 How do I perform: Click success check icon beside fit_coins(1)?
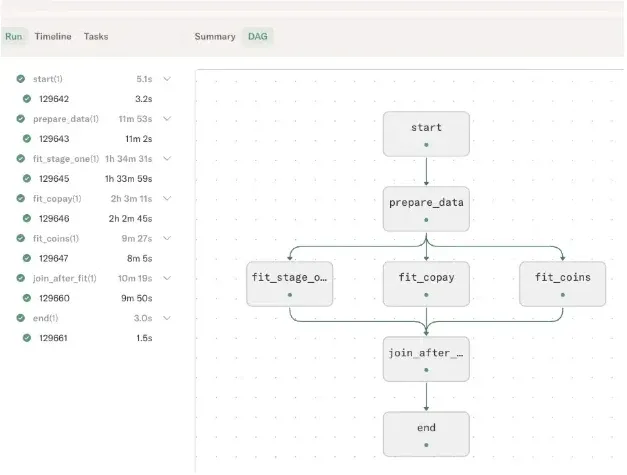tap(21, 238)
